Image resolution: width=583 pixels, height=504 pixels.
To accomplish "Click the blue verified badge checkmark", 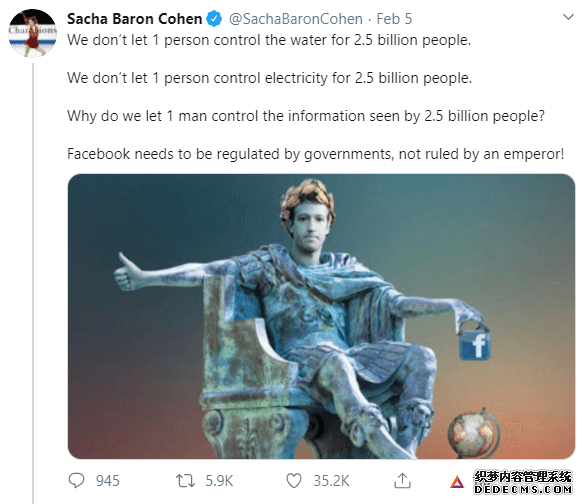I will point(214,19).
